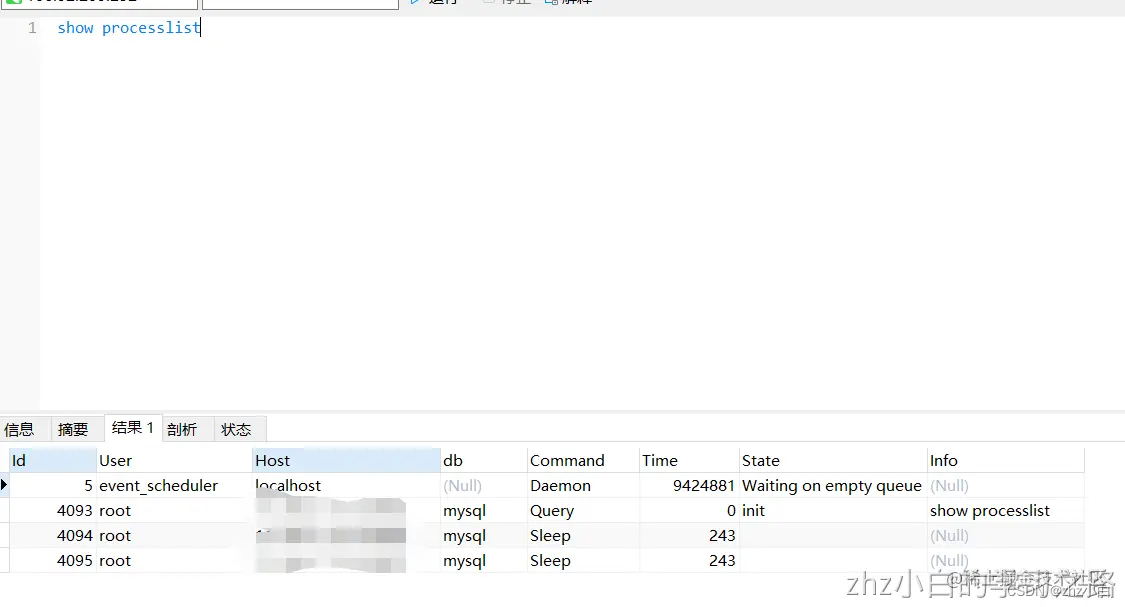
Task: Click the Host column header
Action: click(347, 460)
